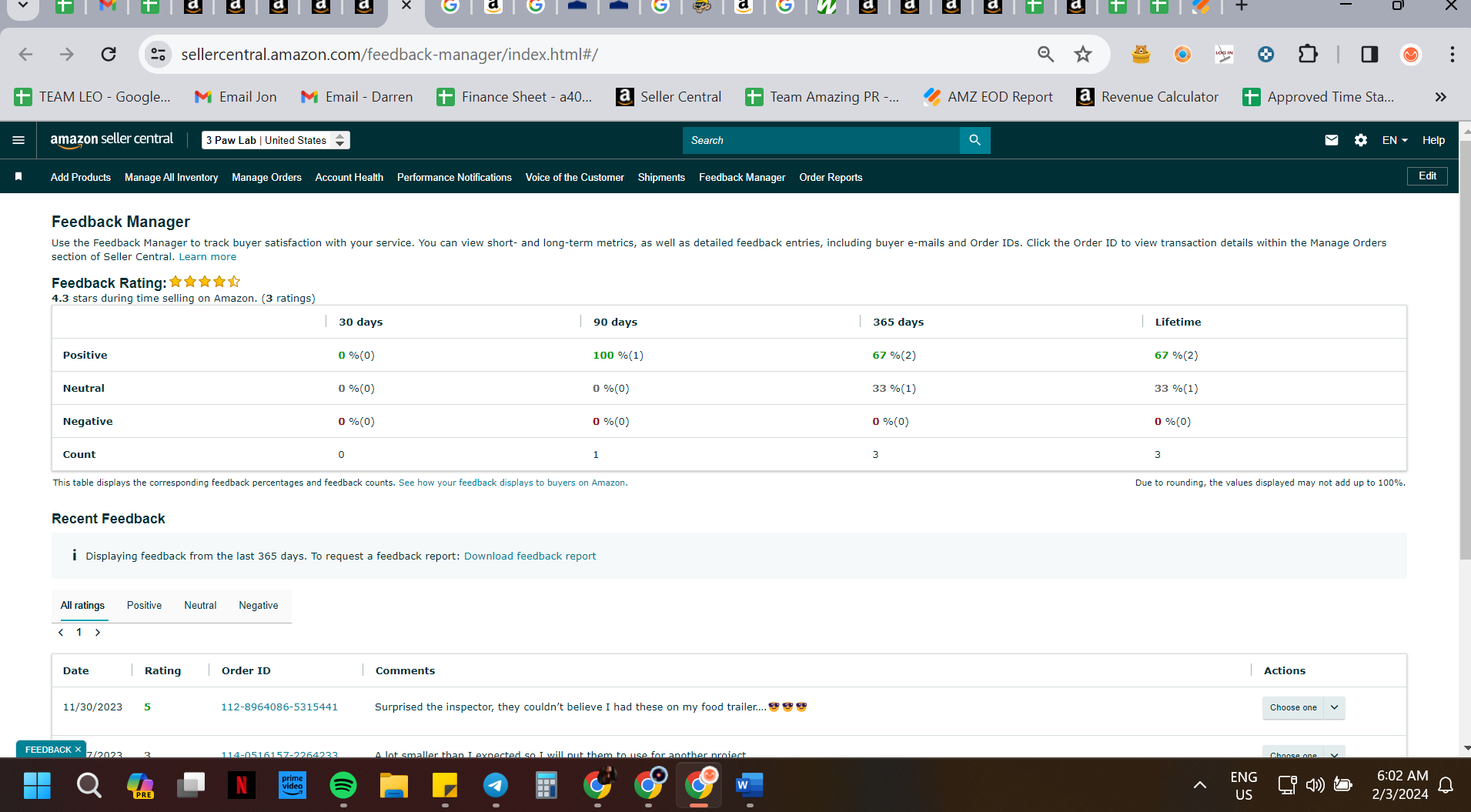1471x812 pixels.
Task: Open the EN language dropdown
Action: 1394,140
